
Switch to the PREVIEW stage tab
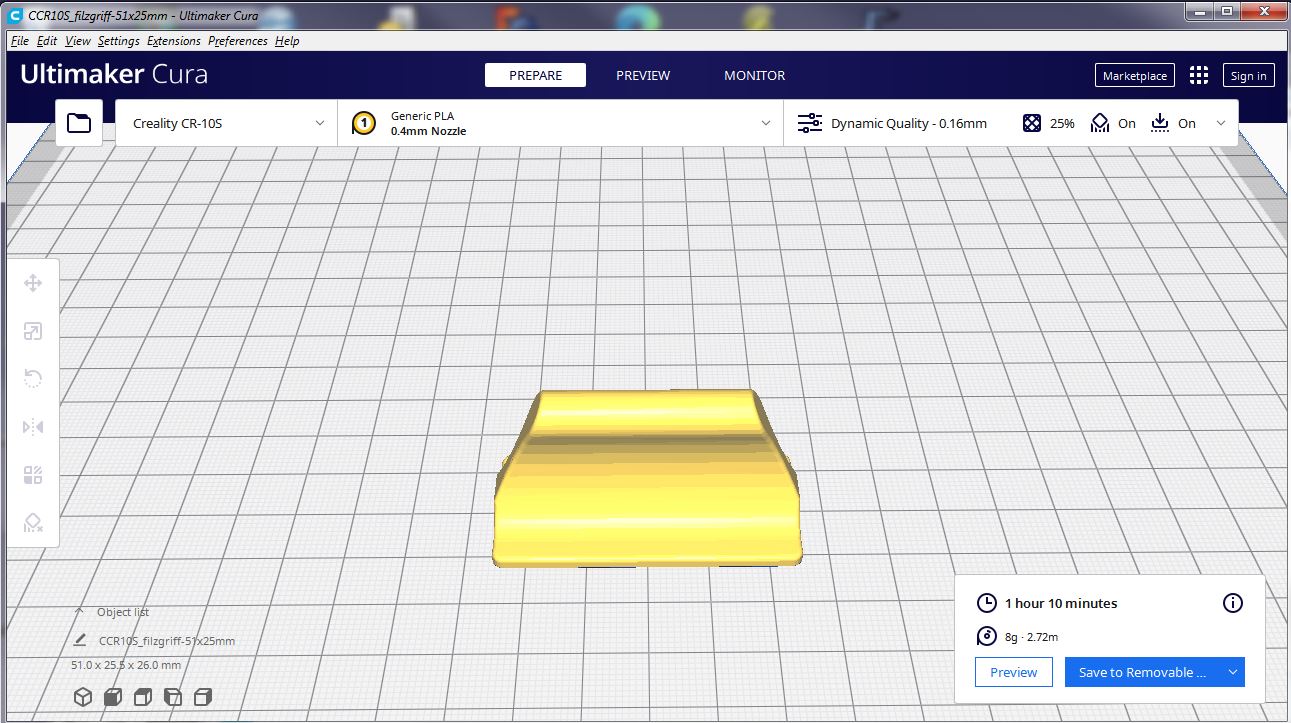(x=643, y=76)
